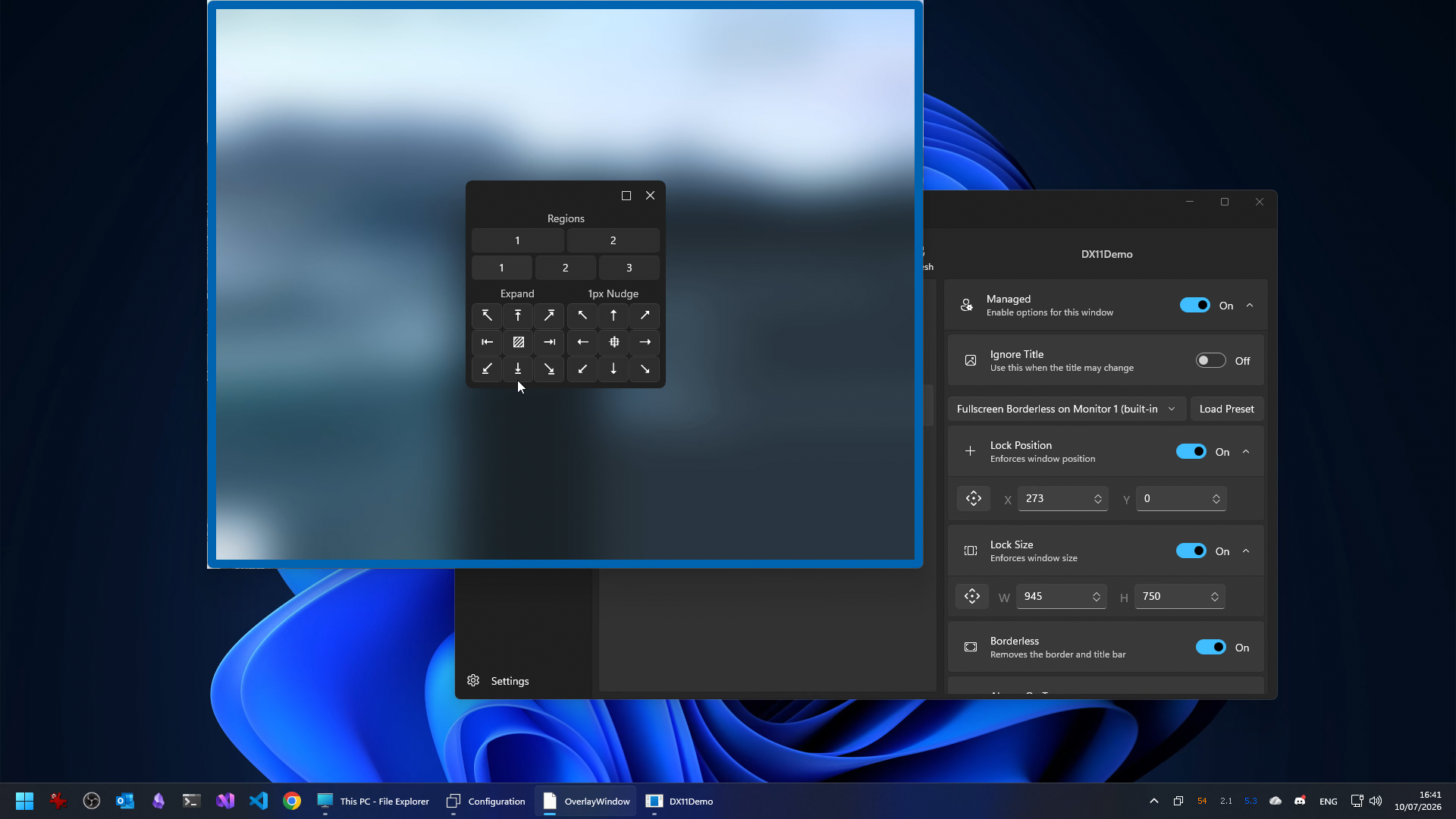Maximize the Regions overlay panel
This screenshot has width=1456, height=819.
click(x=626, y=196)
